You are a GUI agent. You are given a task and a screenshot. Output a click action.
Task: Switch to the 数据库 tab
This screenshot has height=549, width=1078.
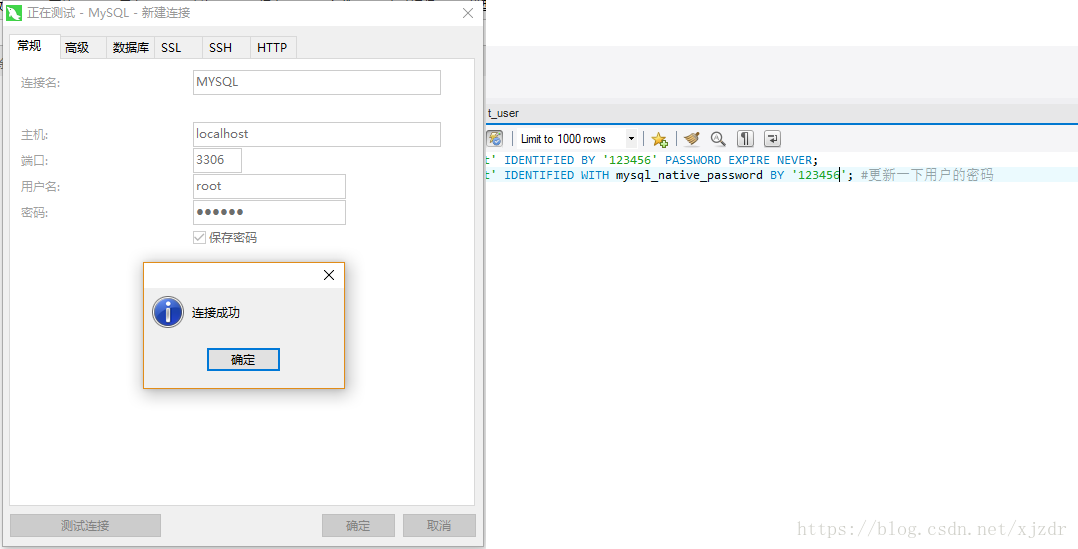pos(131,47)
